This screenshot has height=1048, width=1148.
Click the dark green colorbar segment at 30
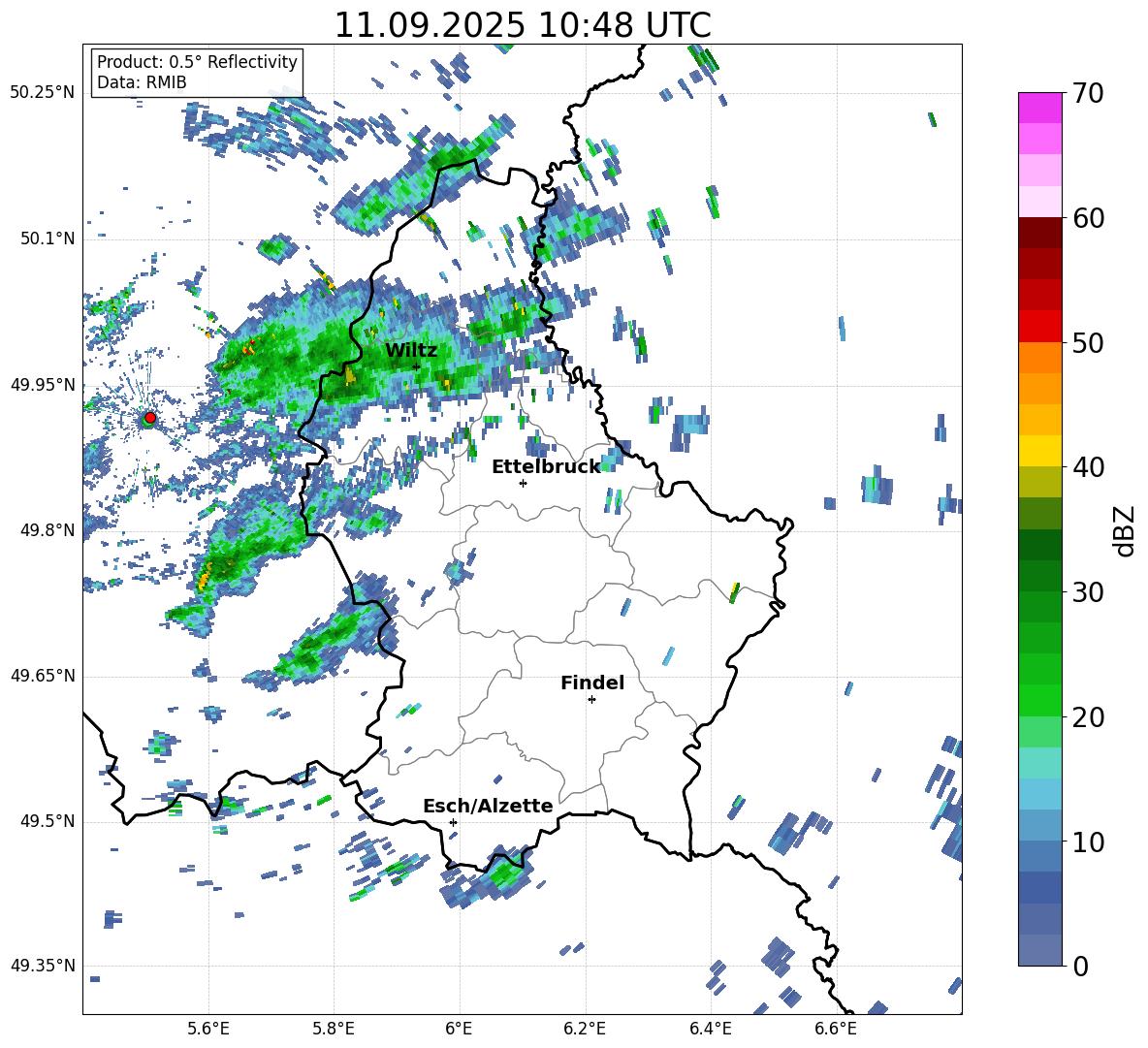(x=1040, y=576)
